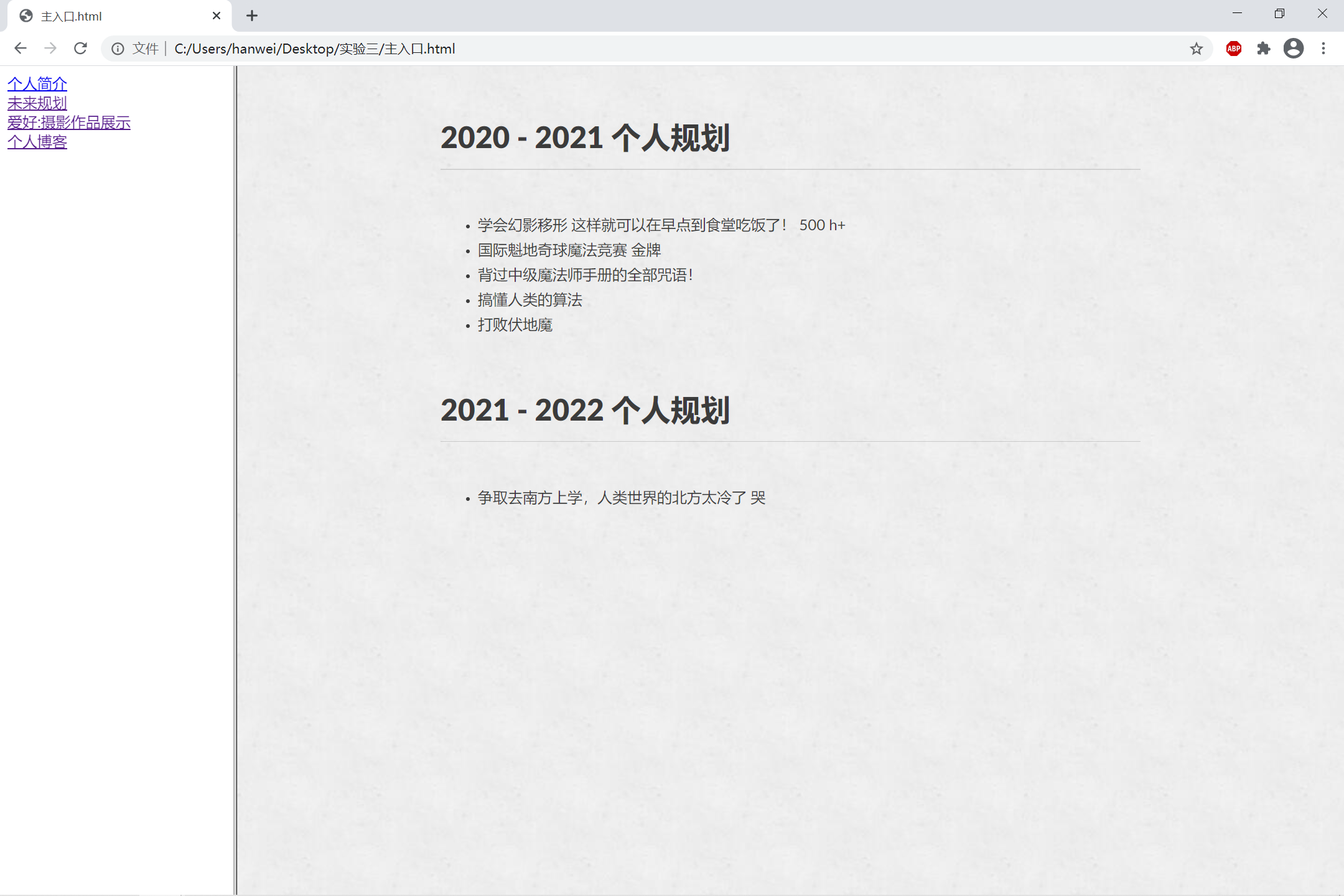The height and width of the screenshot is (896, 1344).
Task: Click the site information icon
Action: [x=118, y=49]
